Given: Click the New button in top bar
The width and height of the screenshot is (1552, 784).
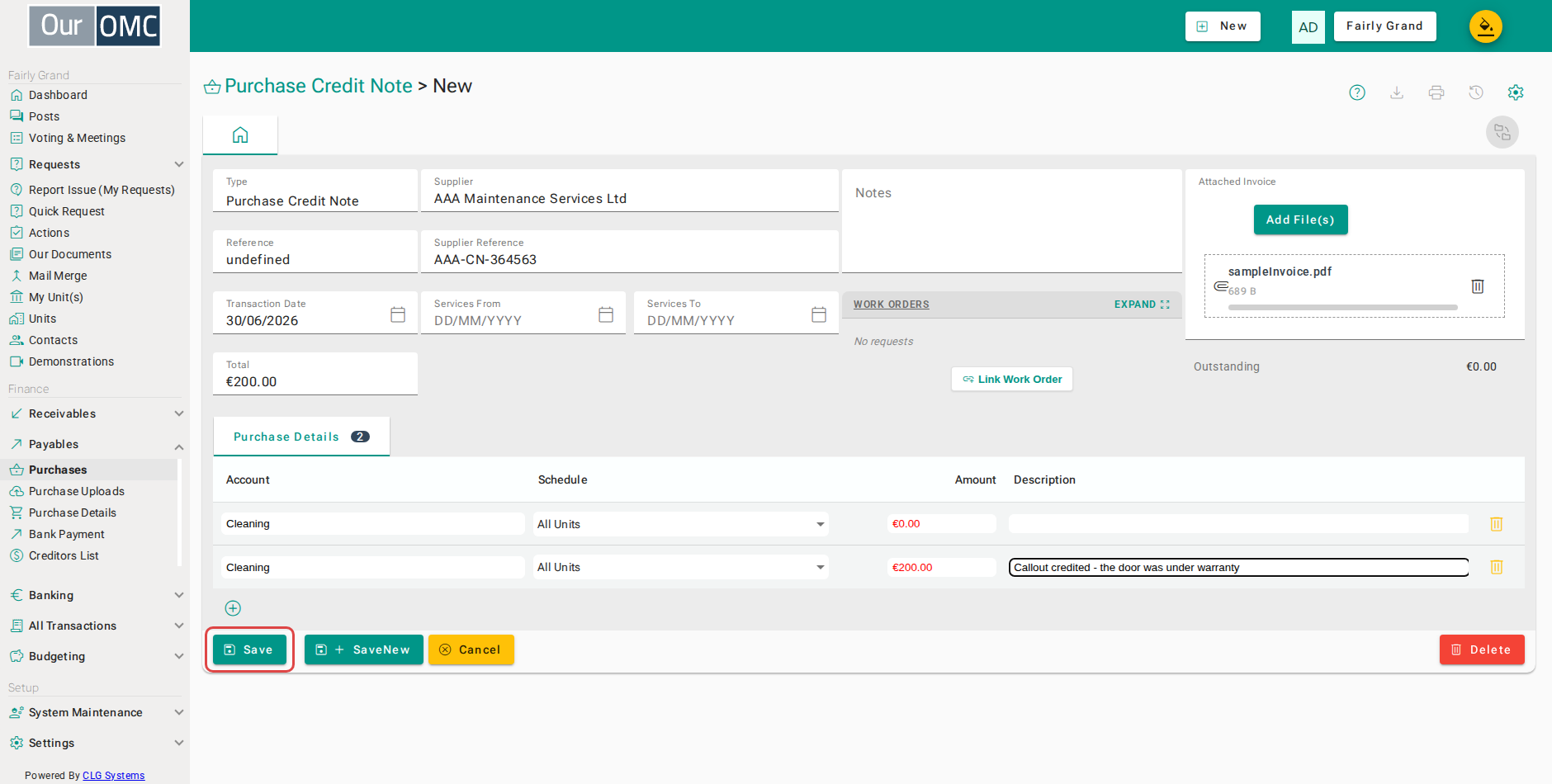Looking at the screenshot, I should 1223,26.
